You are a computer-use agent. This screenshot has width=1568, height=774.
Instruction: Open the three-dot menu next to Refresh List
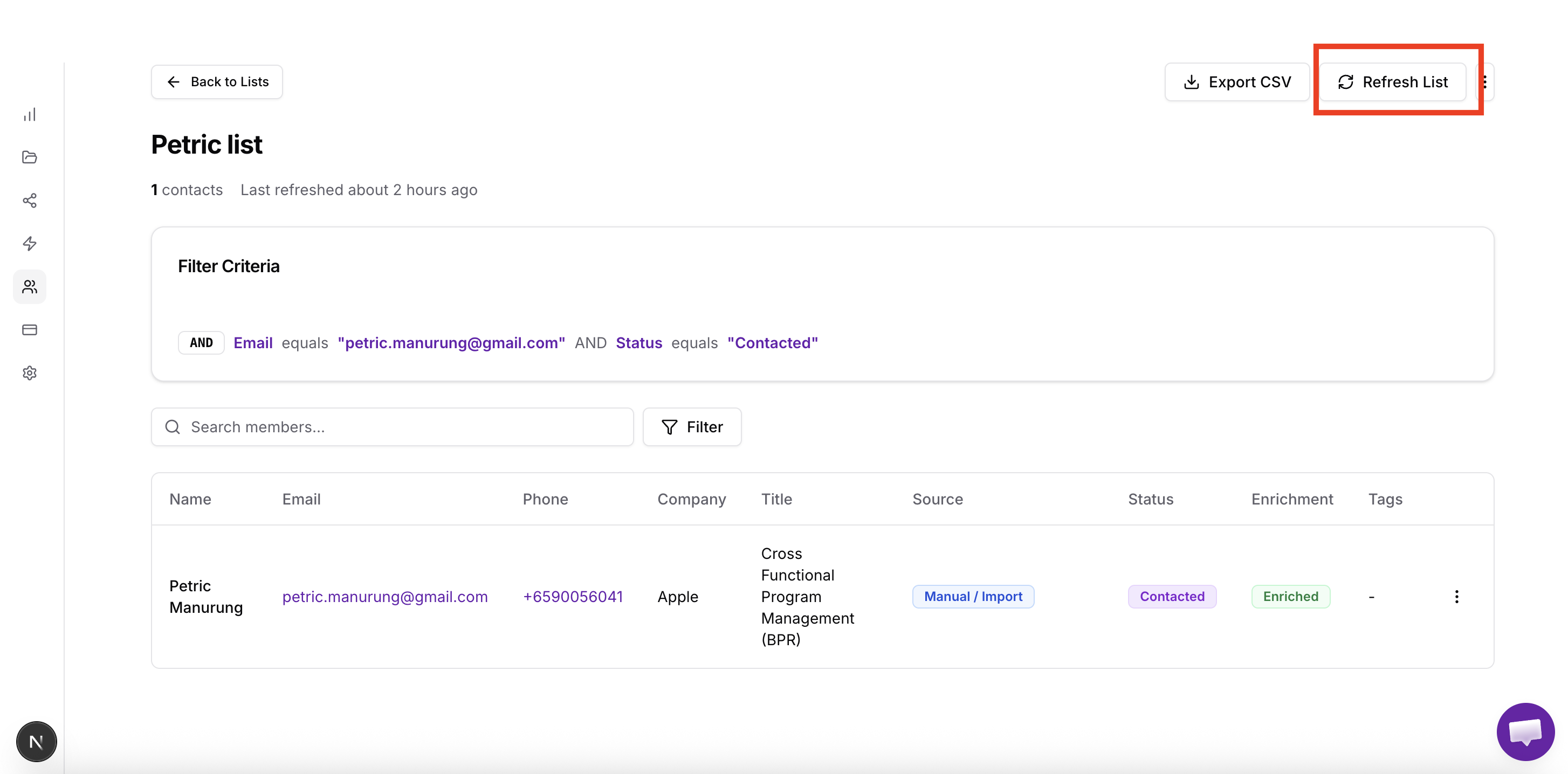[x=1485, y=81]
